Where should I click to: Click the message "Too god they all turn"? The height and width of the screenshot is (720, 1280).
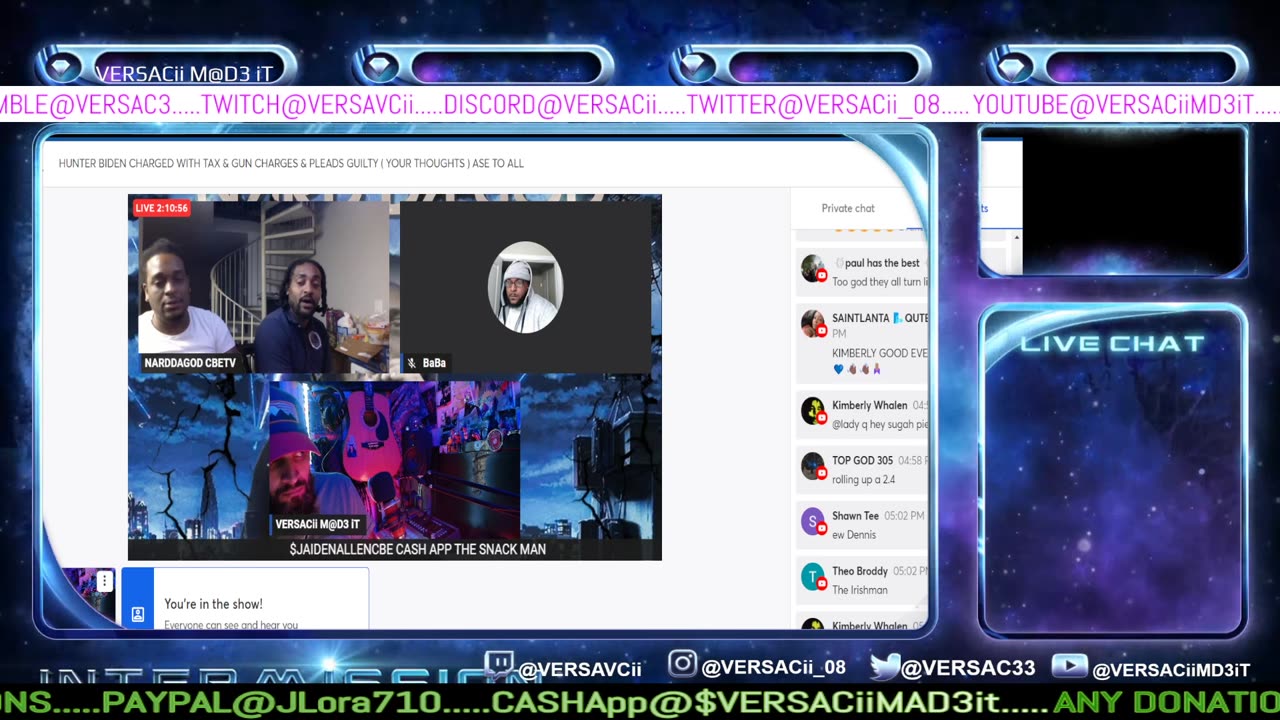879,282
